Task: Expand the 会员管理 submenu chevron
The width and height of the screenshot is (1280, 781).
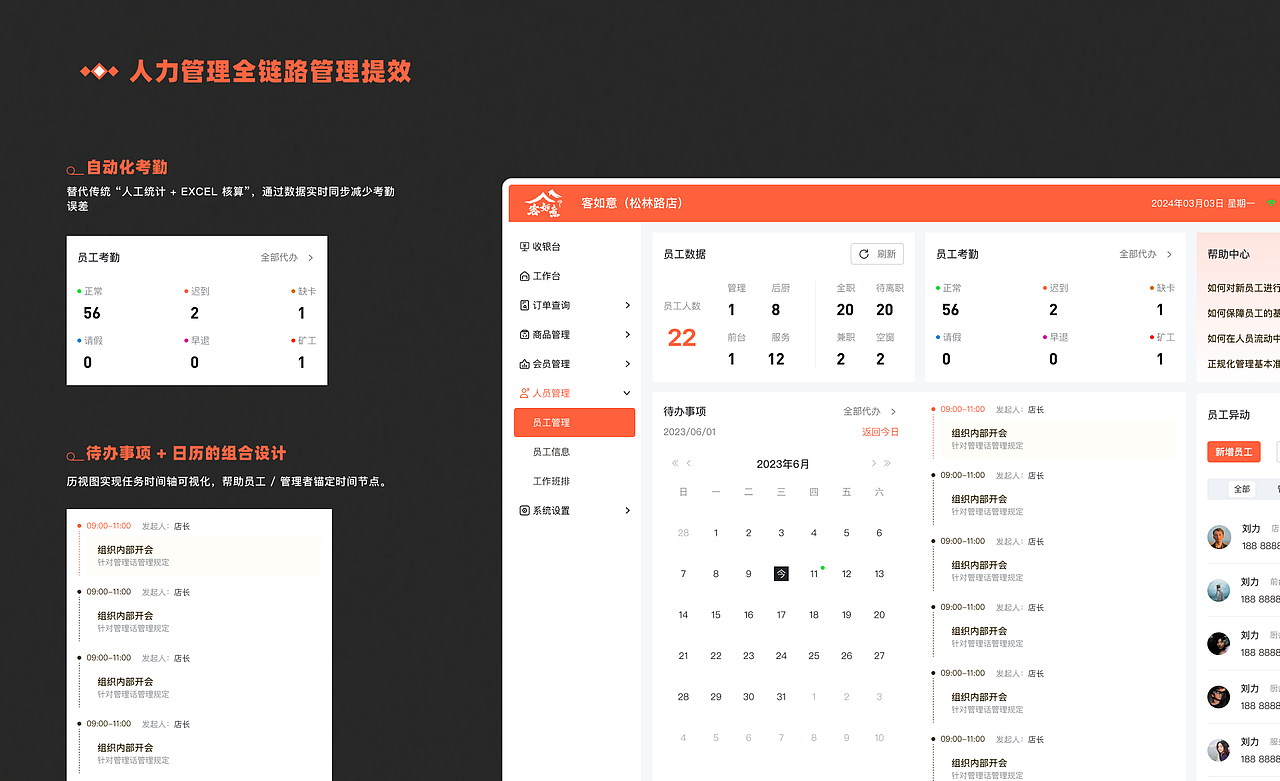Action: tap(627, 364)
